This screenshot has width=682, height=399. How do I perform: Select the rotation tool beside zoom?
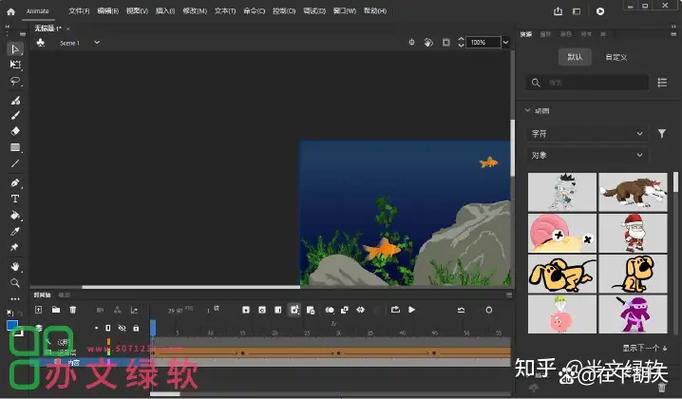pyautogui.click(x=428, y=42)
